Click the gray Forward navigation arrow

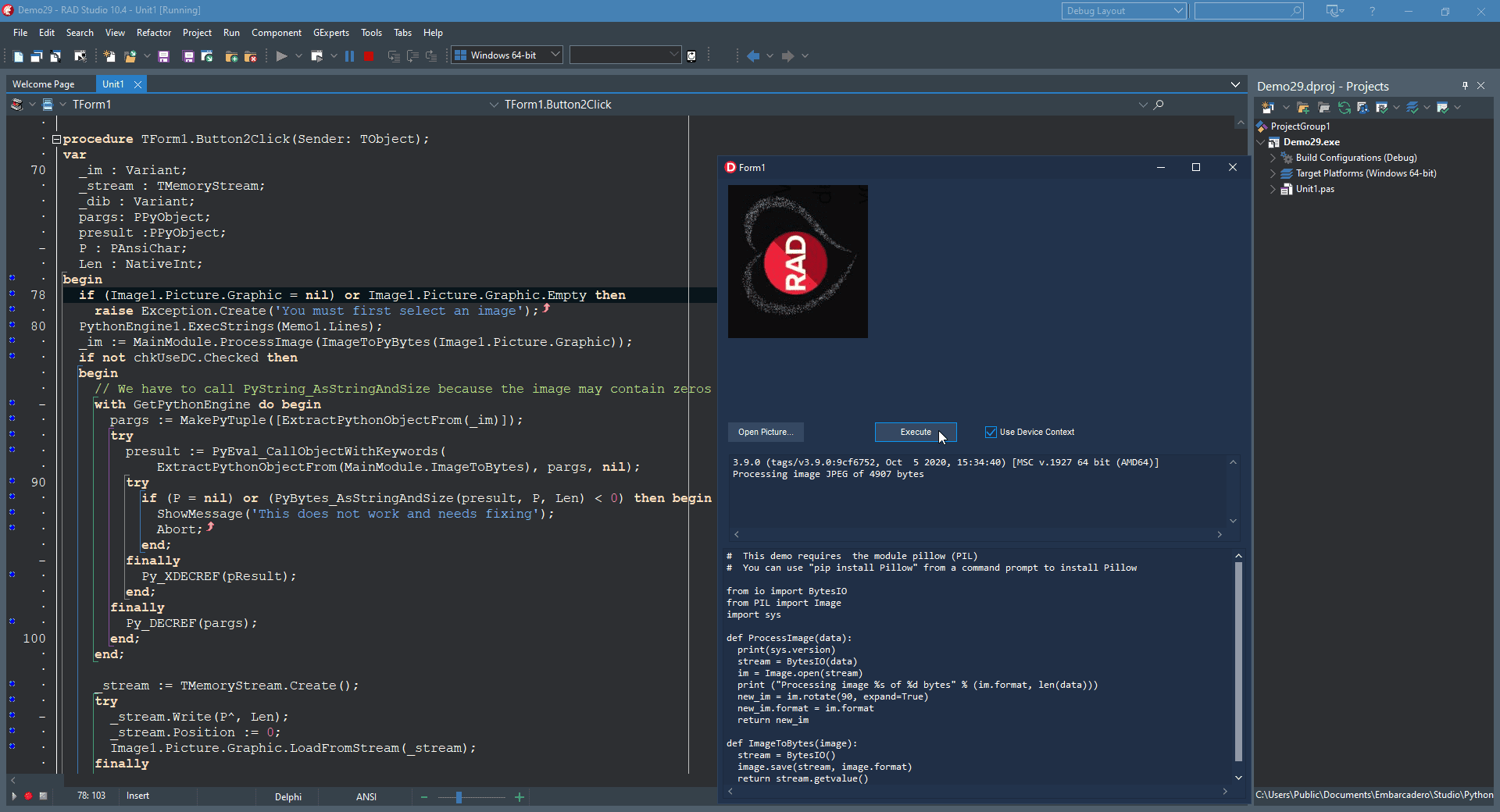coord(787,56)
